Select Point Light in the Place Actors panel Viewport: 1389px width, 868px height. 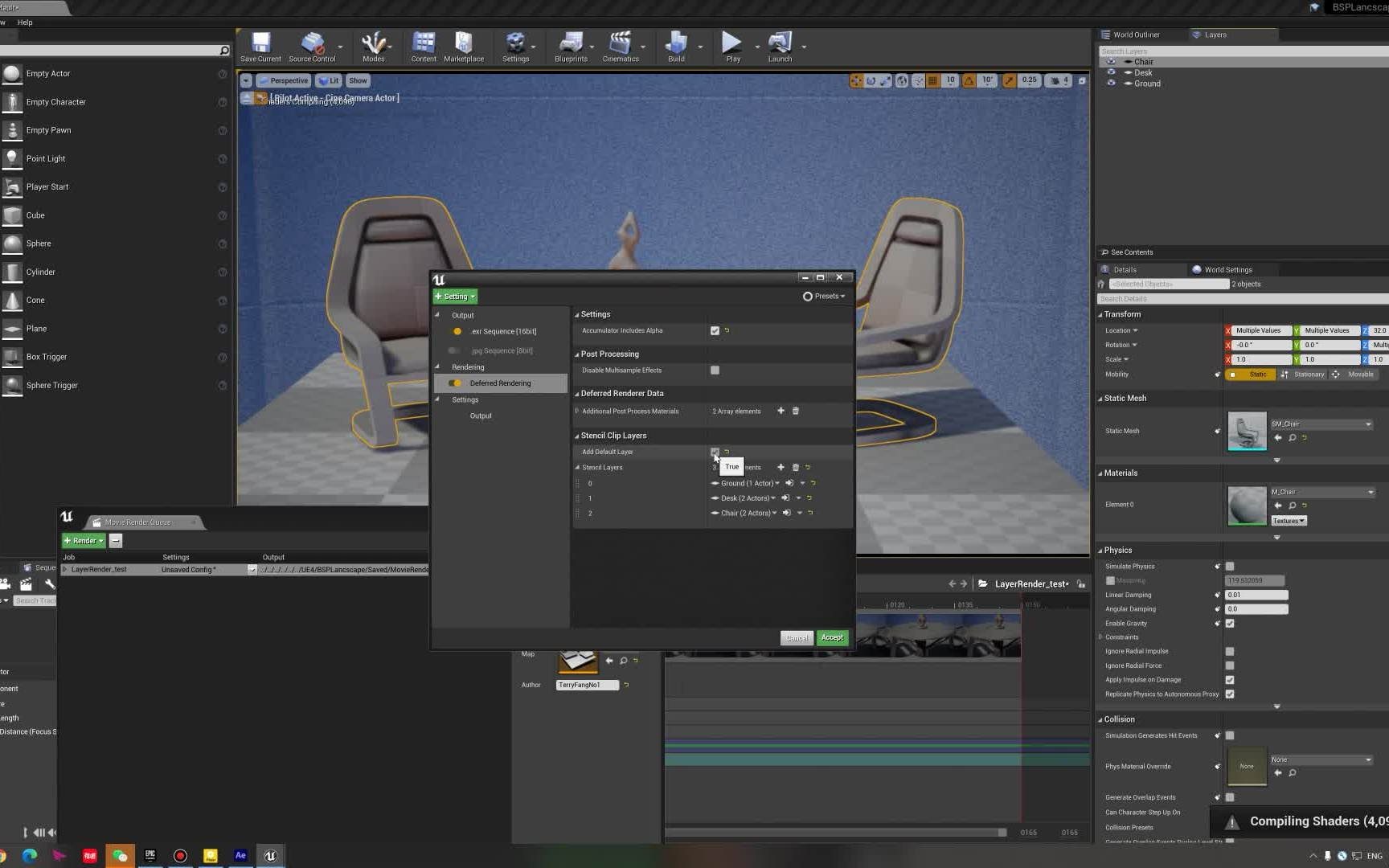tap(44, 158)
